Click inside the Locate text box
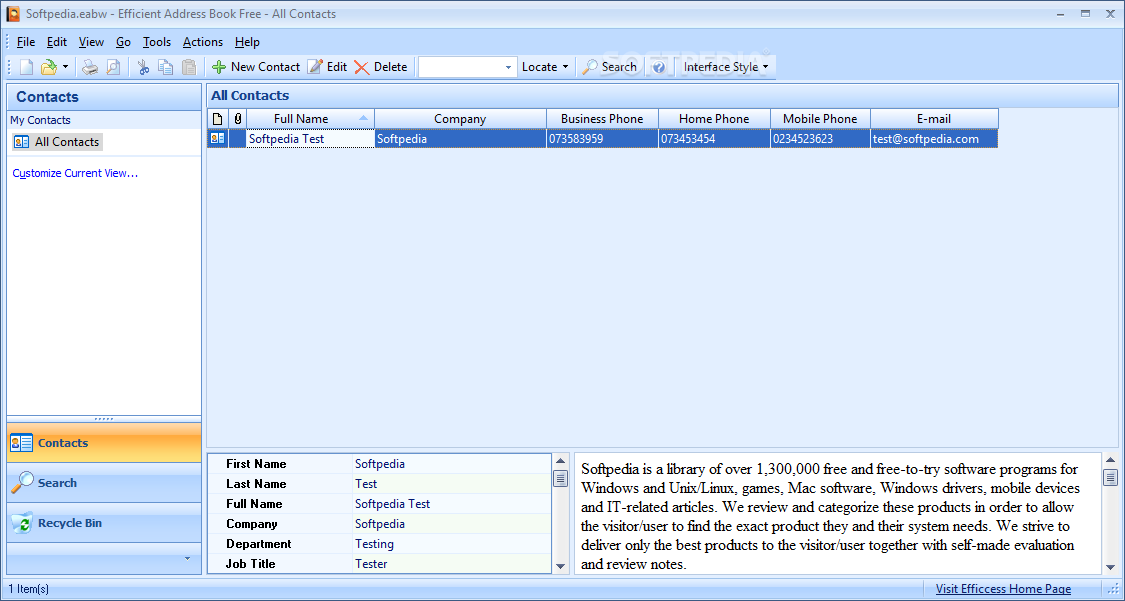The image size is (1125, 601). pyautogui.click(x=461, y=67)
